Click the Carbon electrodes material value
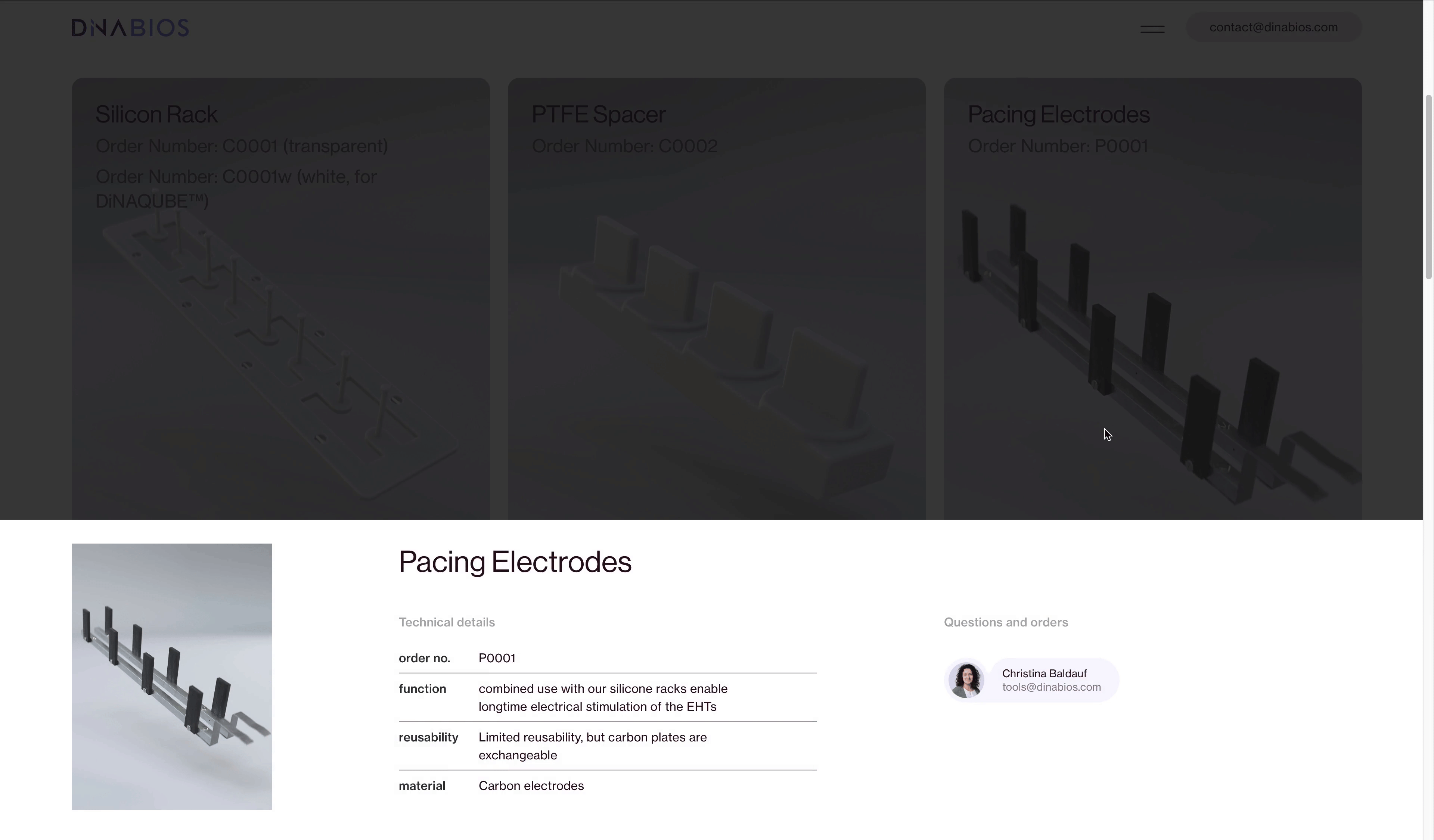The height and width of the screenshot is (840, 1434). [531, 785]
